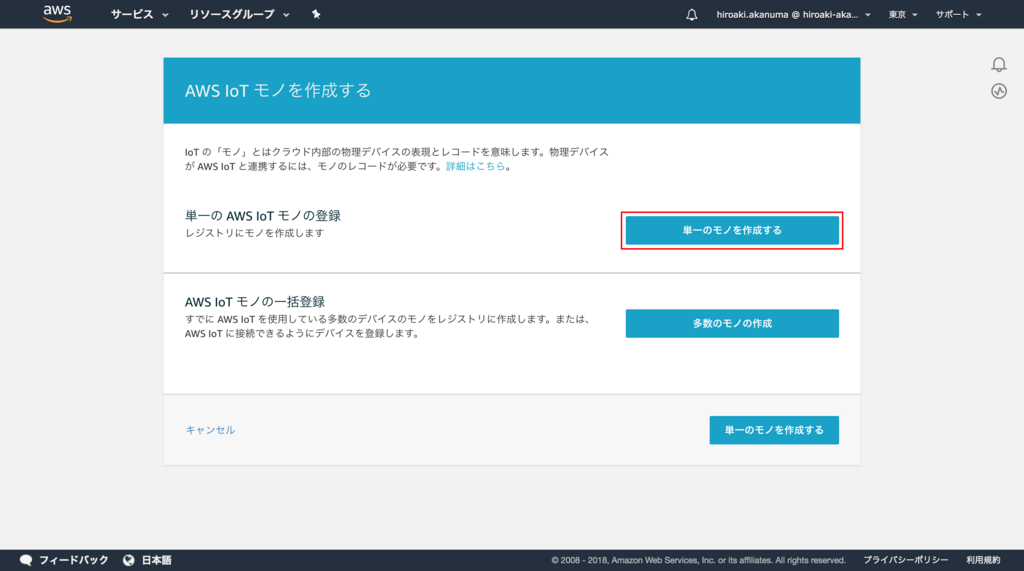Open the pin shortcuts icon in navbar
The height and width of the screenshot is (571, 1024).
(x=316, y=14)
